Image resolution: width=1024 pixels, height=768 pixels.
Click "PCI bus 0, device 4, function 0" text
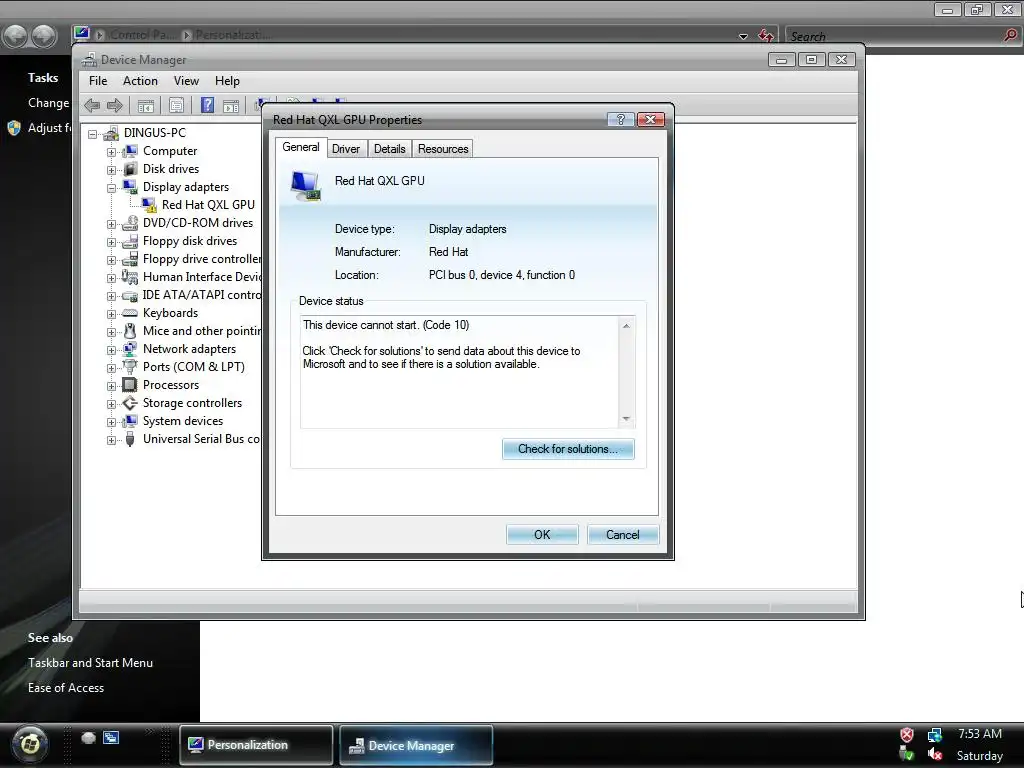point(502,275)
